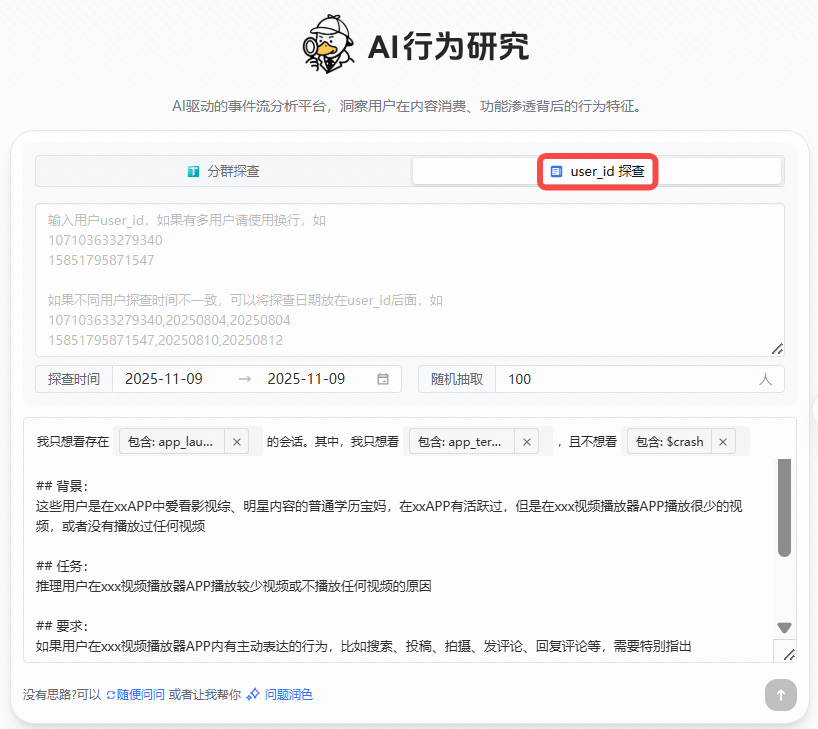This screenshot has height=729, width=818.
Task: Click the resize handle of user_id textarea
Action: click(777, 349)
